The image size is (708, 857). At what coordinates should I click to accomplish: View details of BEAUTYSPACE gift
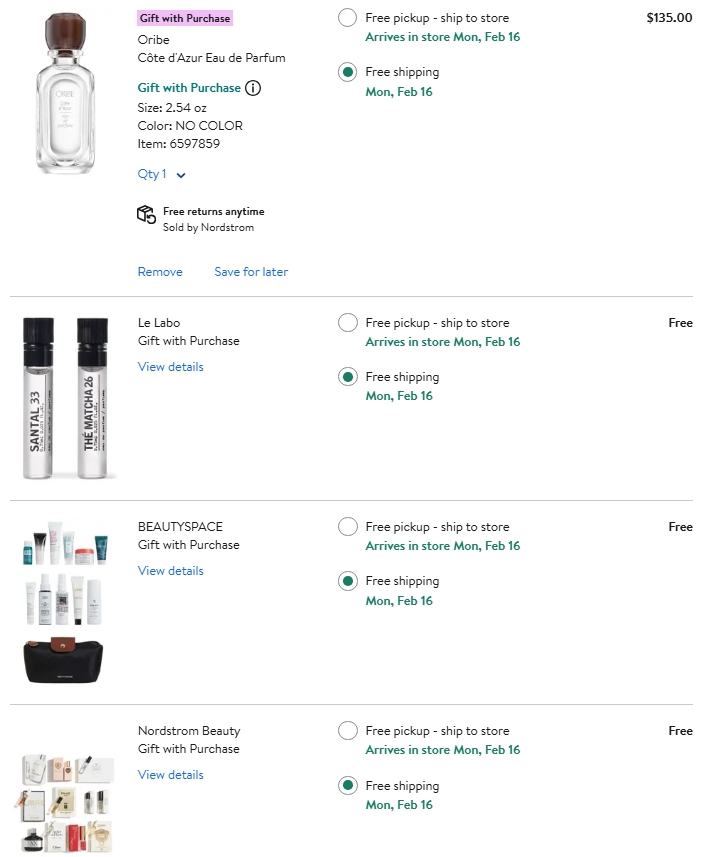pyautogui.click(x=170, y=571)
